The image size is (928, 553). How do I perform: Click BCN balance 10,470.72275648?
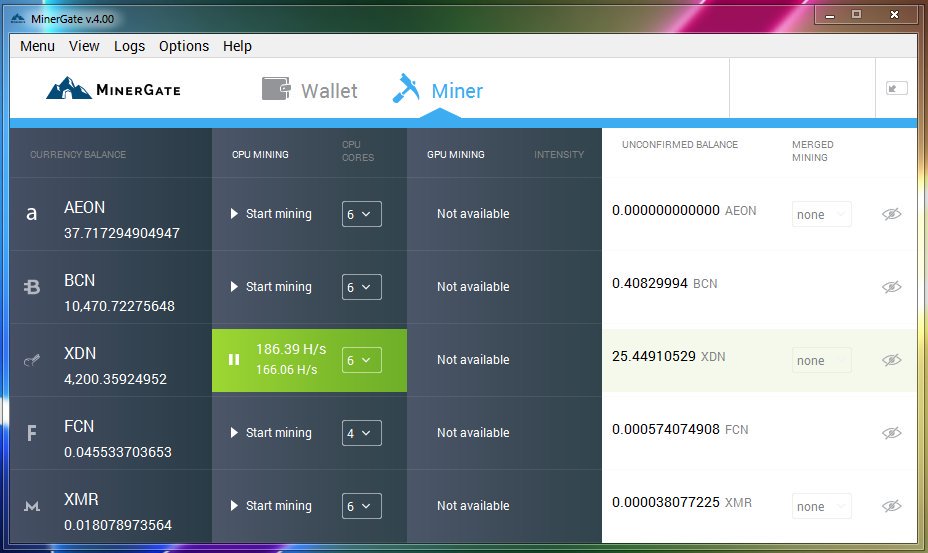[120, 306]
